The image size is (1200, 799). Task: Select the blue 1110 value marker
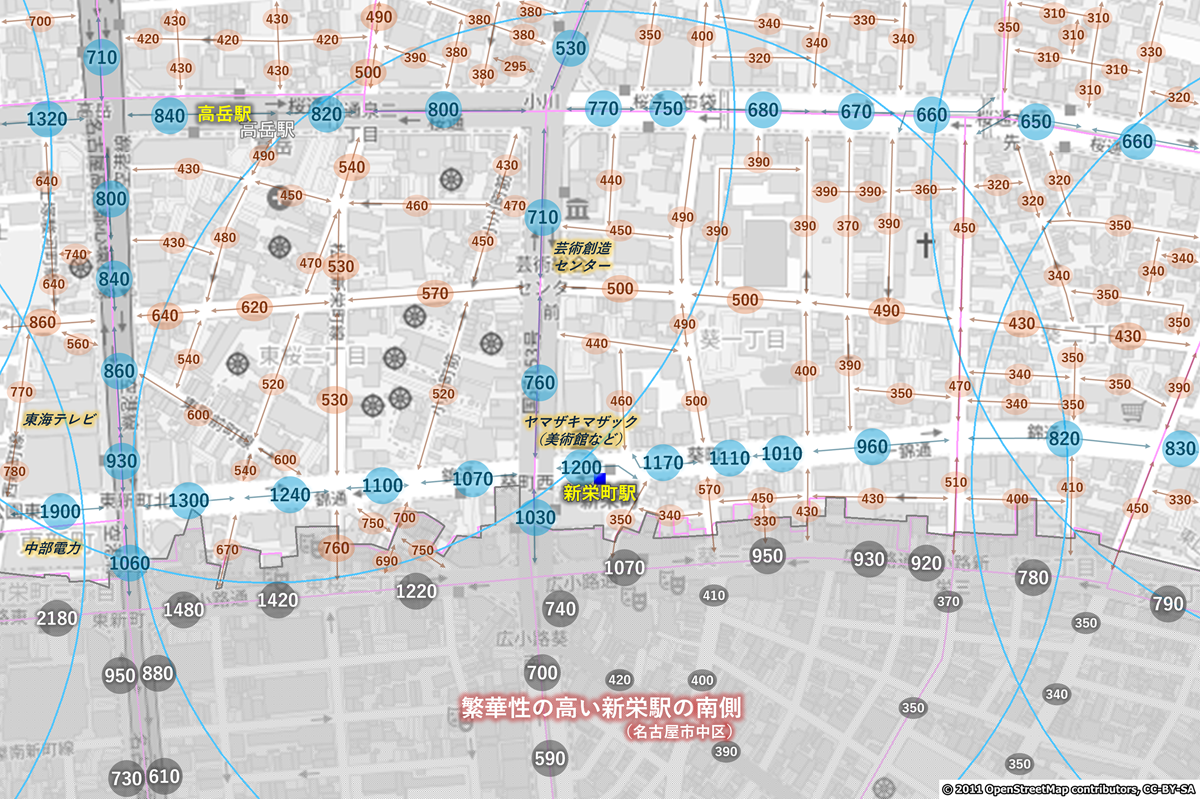click(729, 458)
